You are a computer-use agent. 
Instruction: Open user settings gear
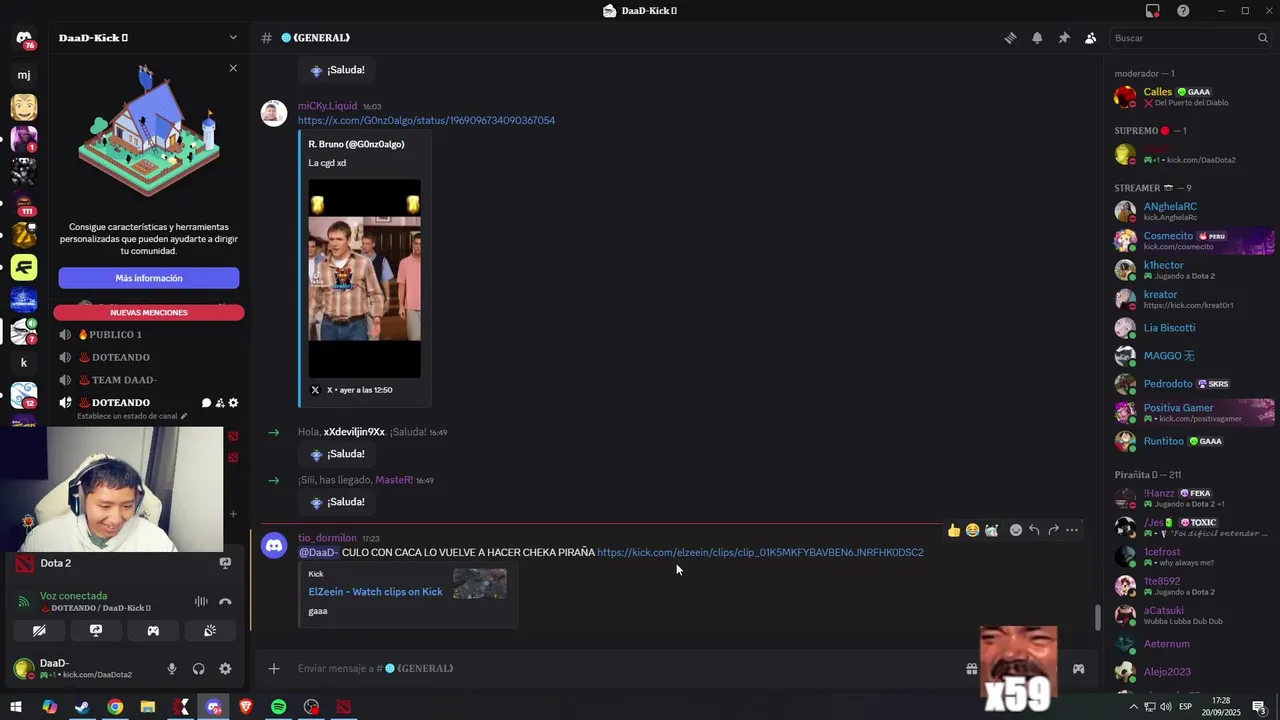(225, 669)
